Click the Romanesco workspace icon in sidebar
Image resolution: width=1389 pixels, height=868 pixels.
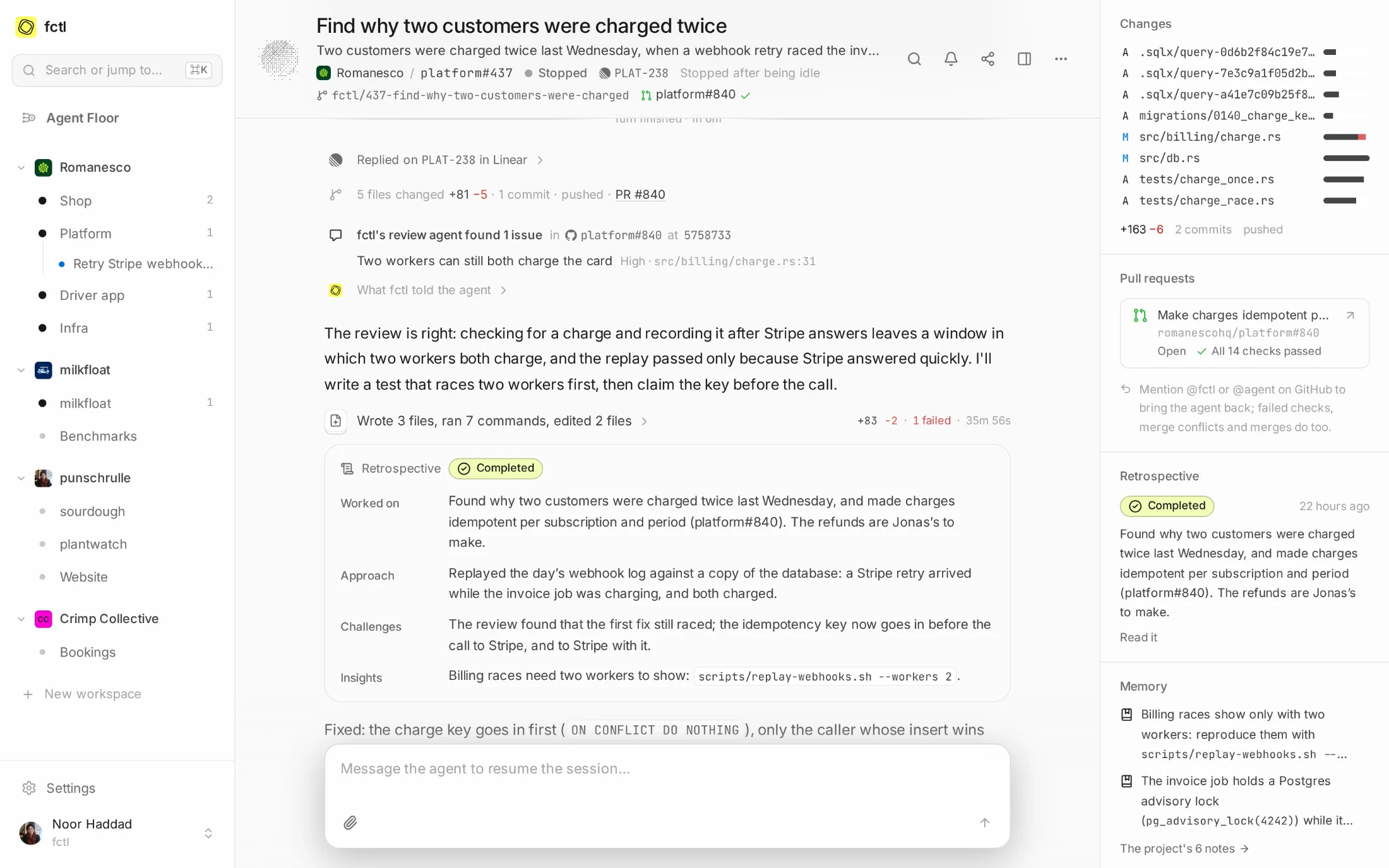click(44, 167)
